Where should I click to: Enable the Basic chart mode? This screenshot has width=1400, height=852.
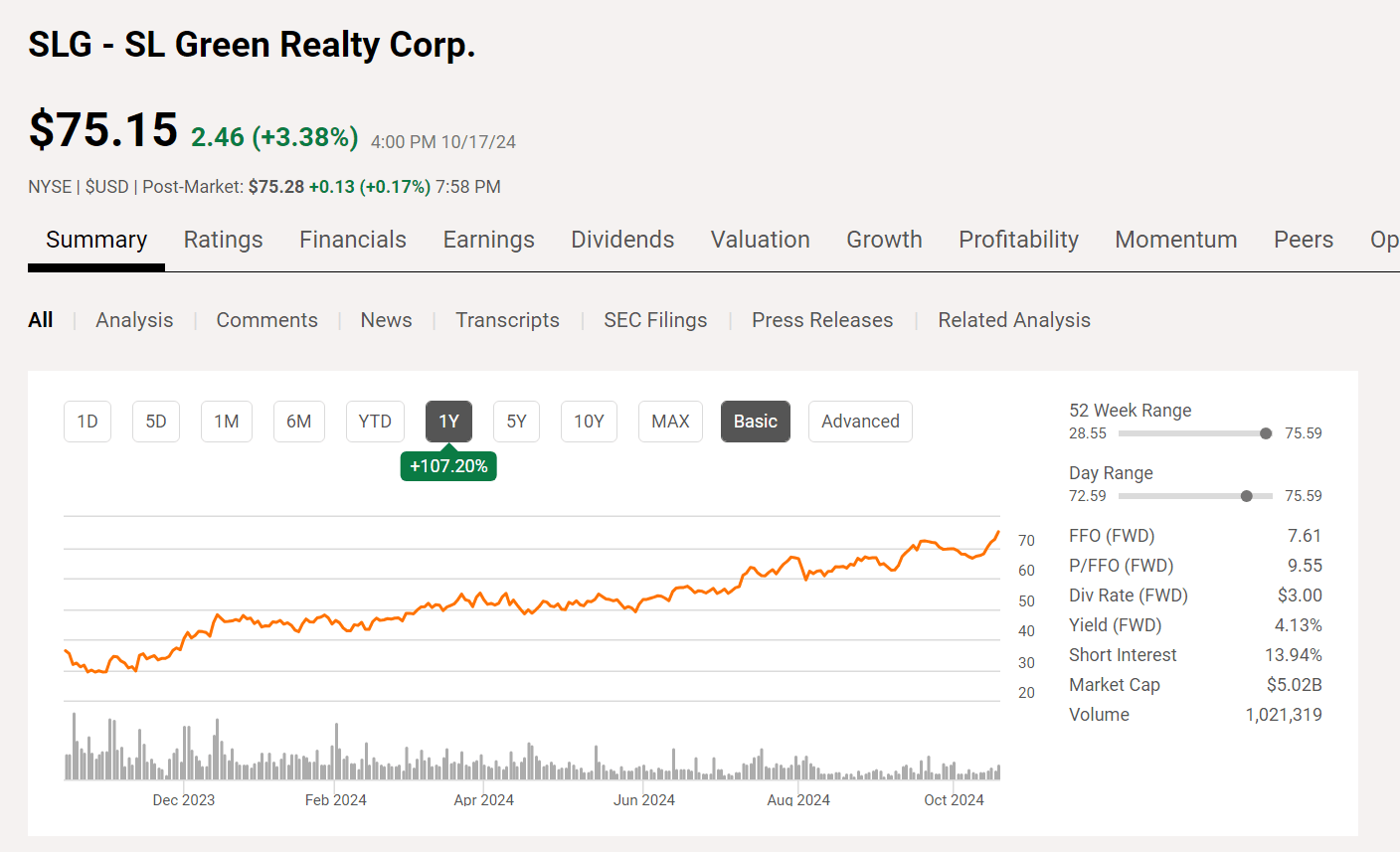[755, 421]
